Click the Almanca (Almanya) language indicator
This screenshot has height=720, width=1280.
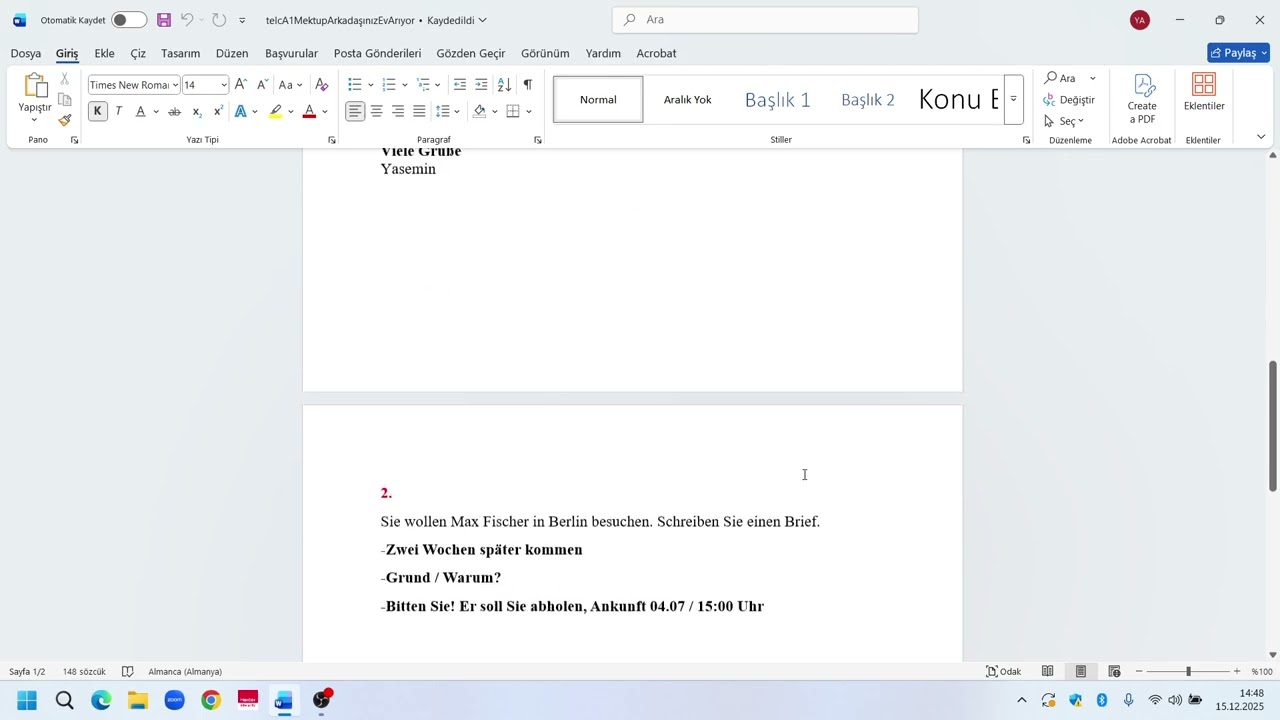(185, 671)
